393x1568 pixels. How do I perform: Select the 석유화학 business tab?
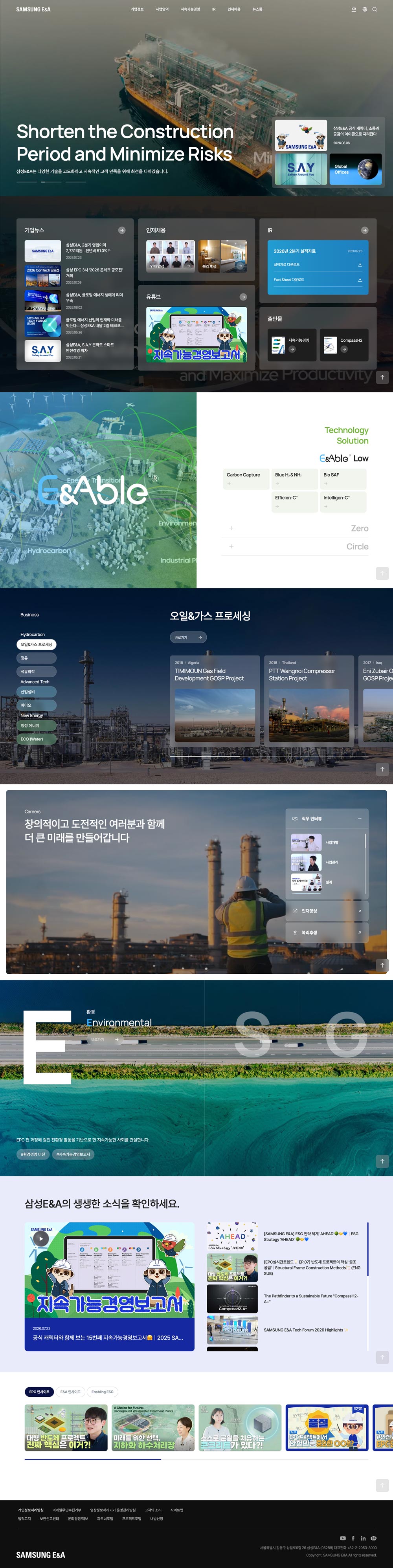click(x=36, y=671)
